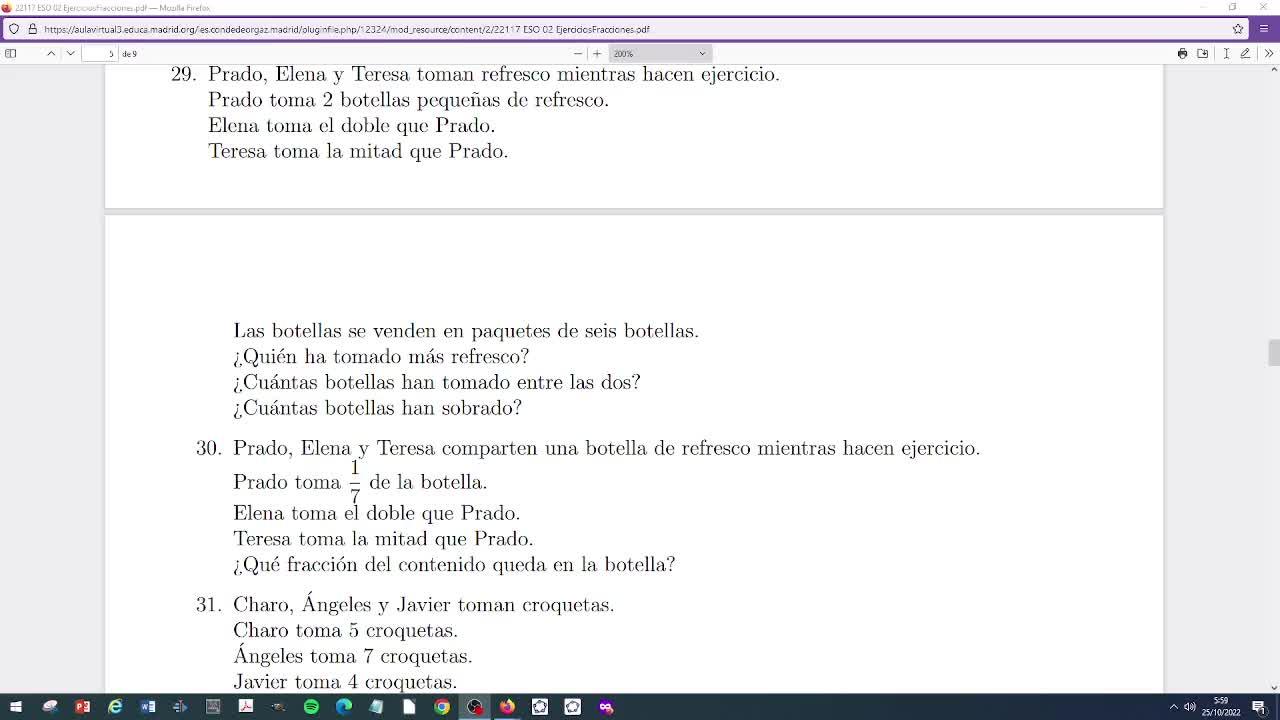1280x720 pixels.
Task: Go to the previous PDF page
Action: click(51, 53)
